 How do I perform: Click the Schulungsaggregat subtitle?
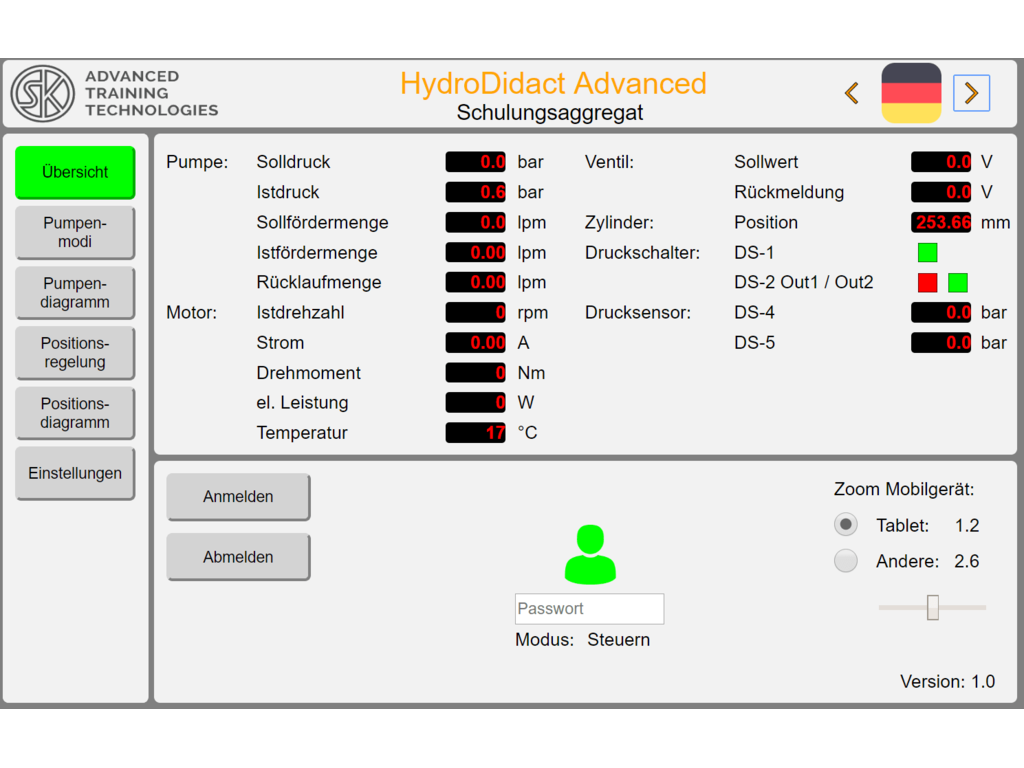point(550,112)
